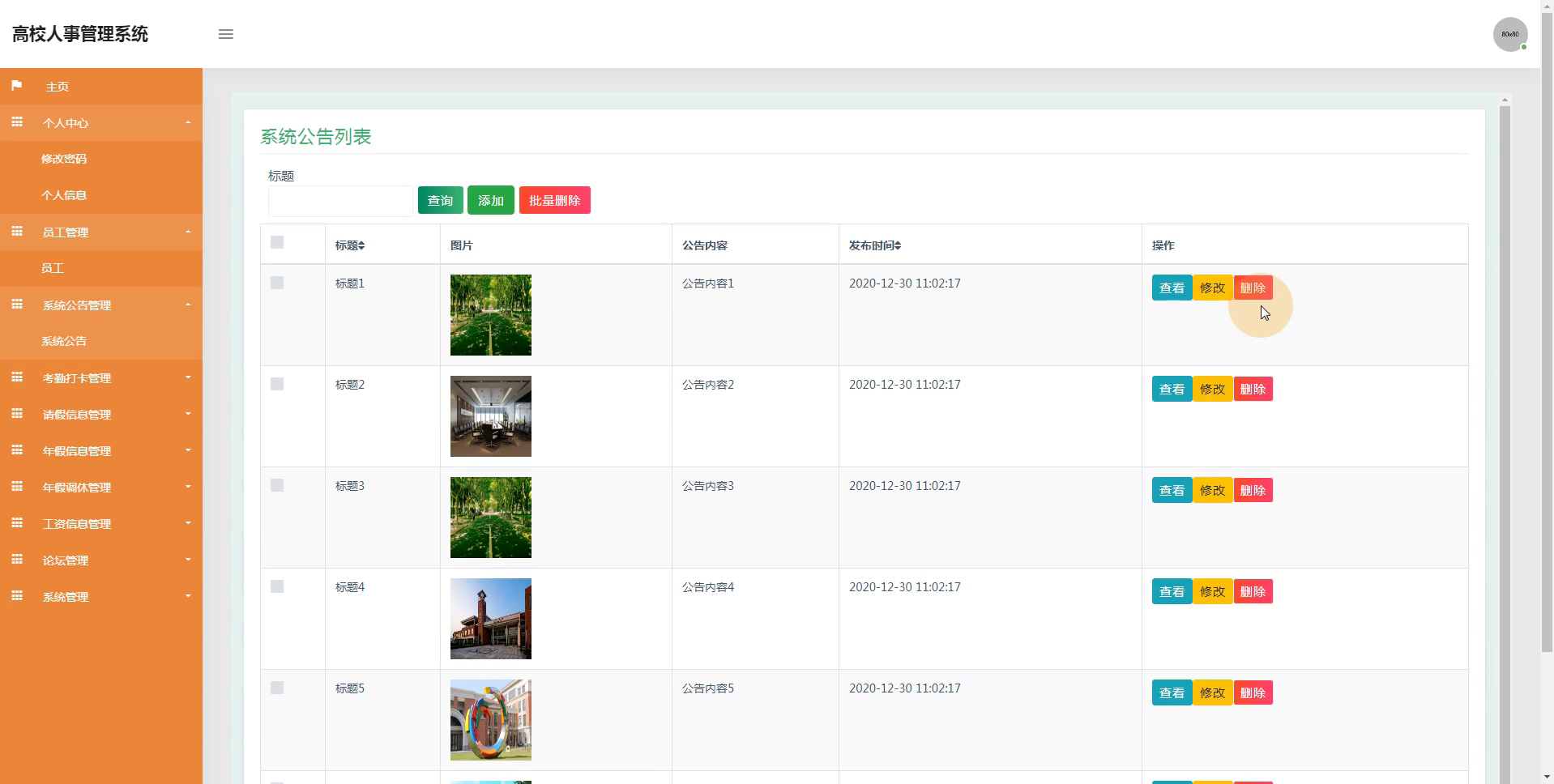The width and height of the screenshot is (1554, 784).
Task: Collapse the 个人中心 menu arrow
Action: pos(188,122)
